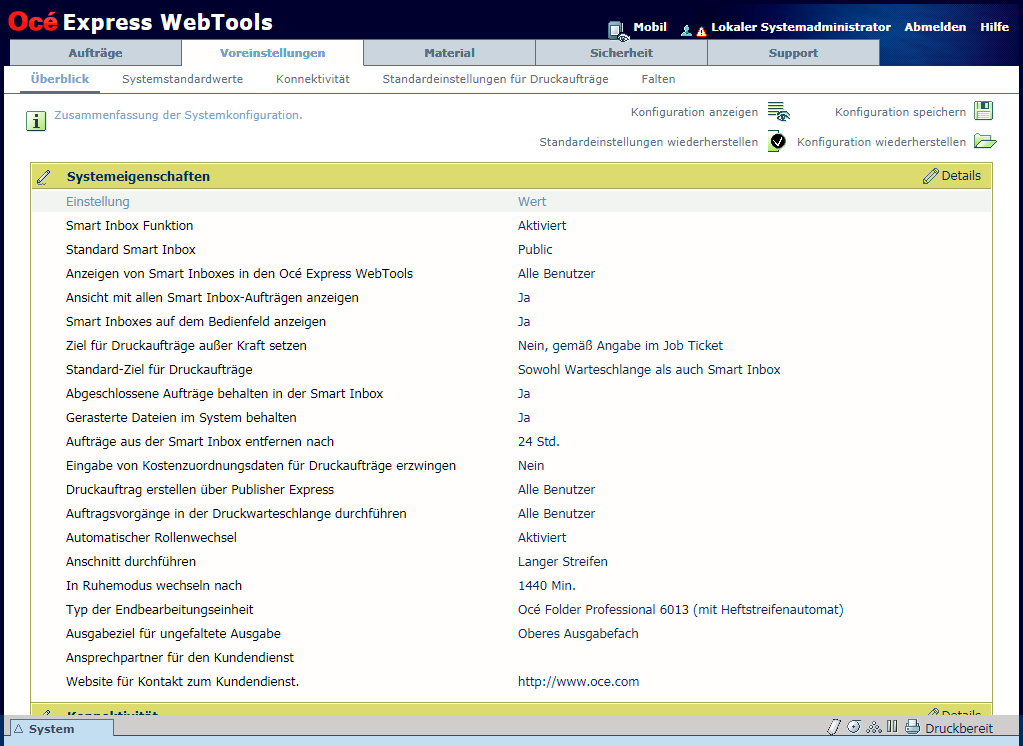Open the Support tab
1023x746 pixels.
[793, 53]
